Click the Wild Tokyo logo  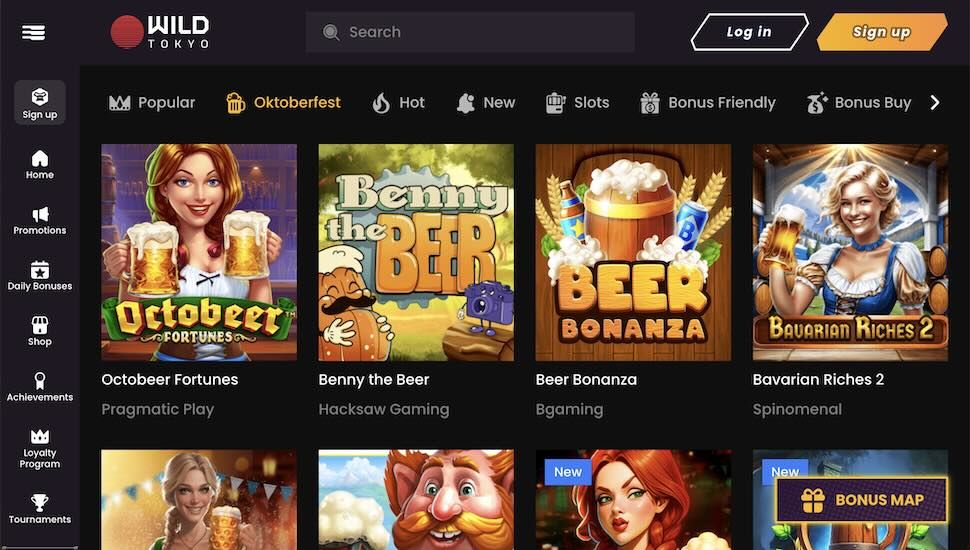[160, 32]
